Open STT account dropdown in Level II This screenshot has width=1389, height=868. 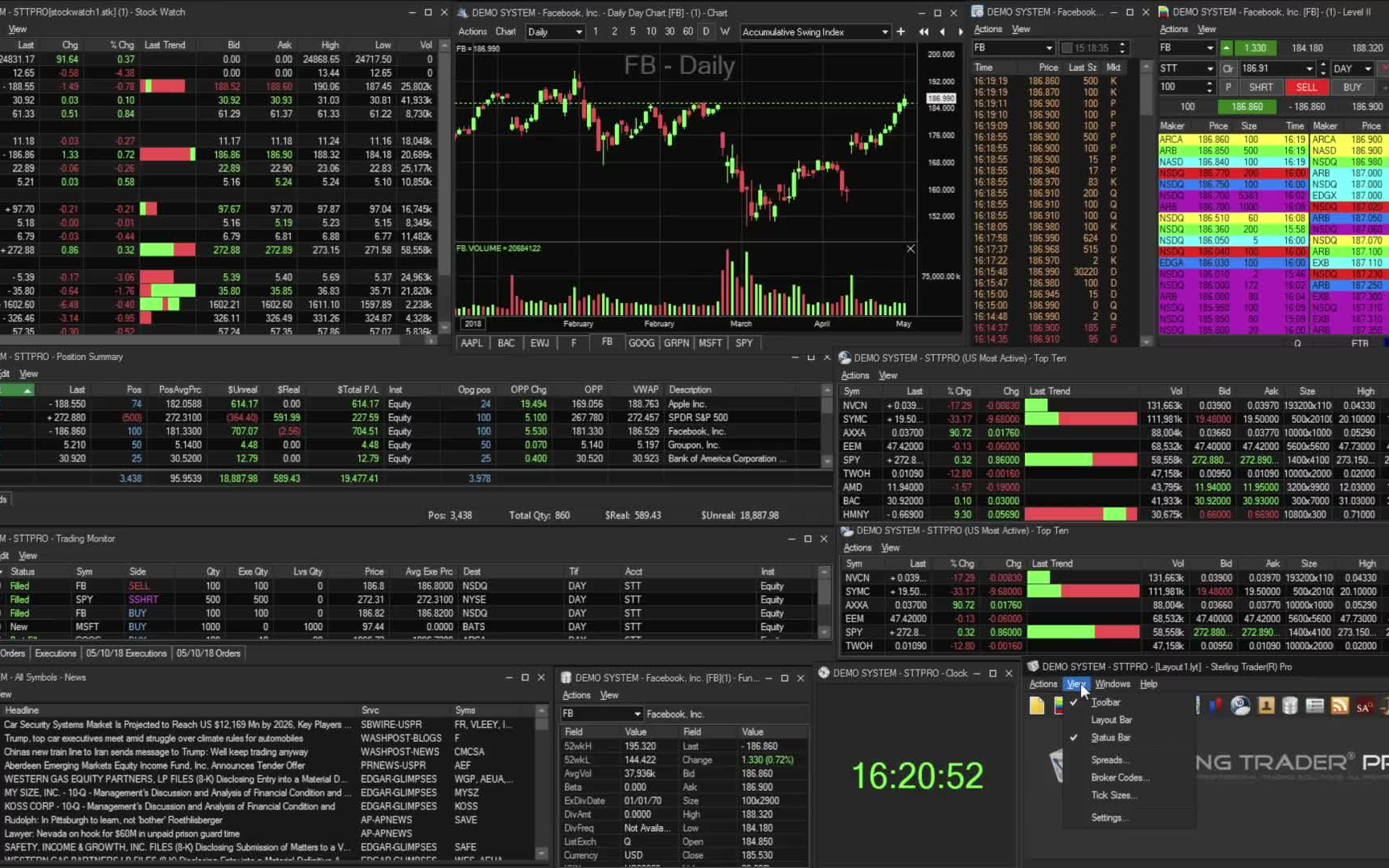coord(1209,68)
